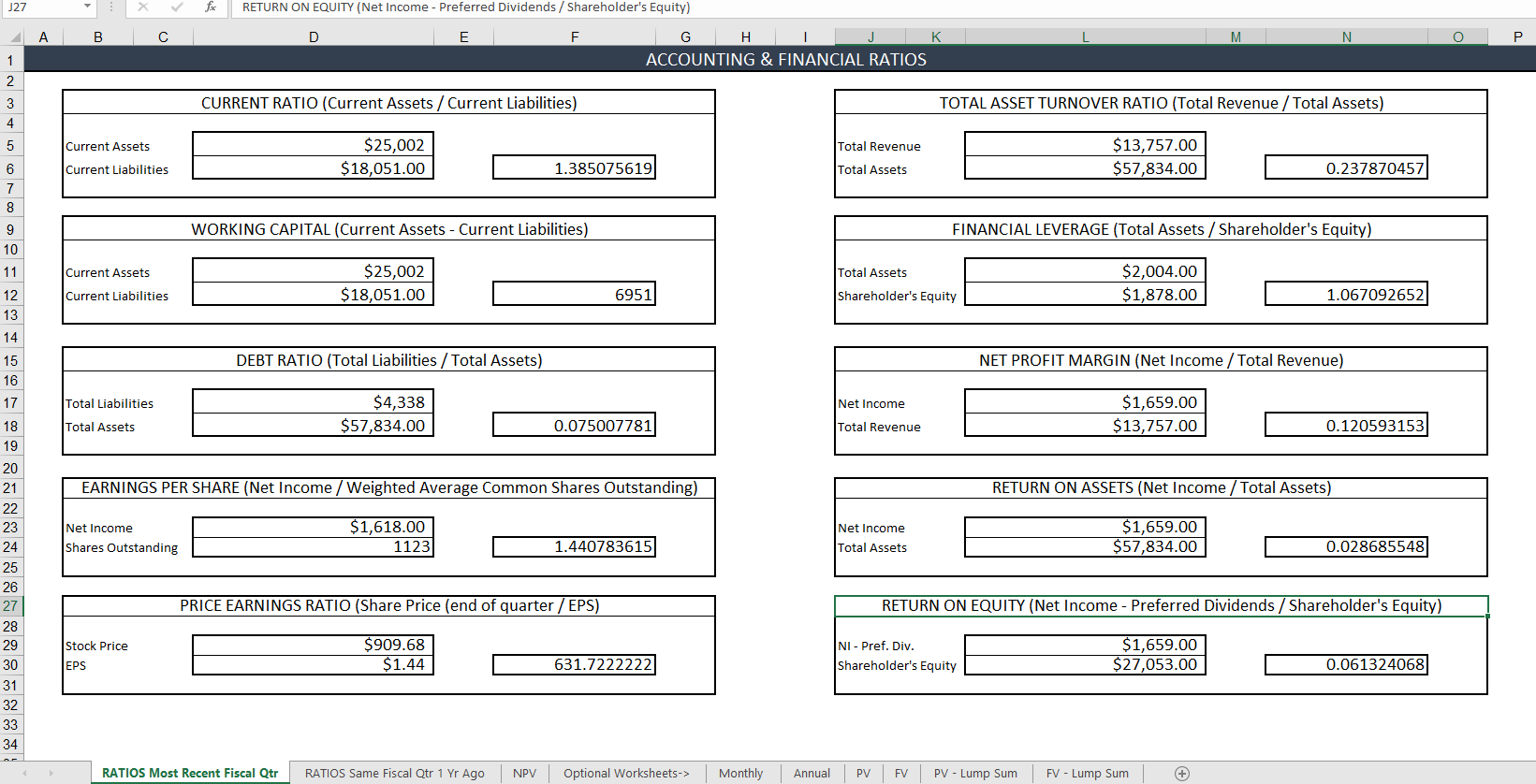
Task: Switch to the NPV sheet tab
Action: pyautogui.click(x=524, y=774)
